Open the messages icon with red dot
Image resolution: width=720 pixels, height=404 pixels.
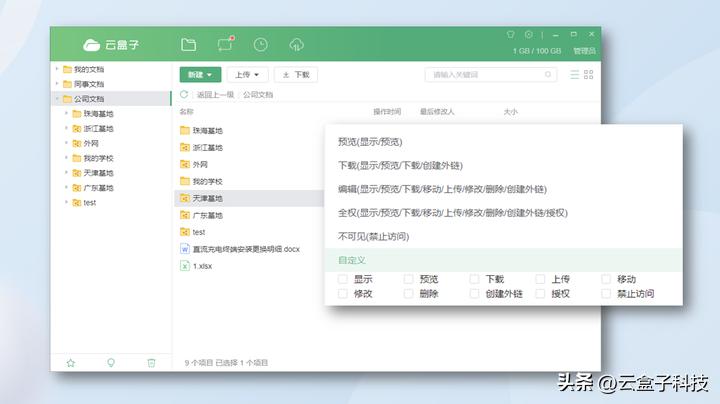coord(225,44)
